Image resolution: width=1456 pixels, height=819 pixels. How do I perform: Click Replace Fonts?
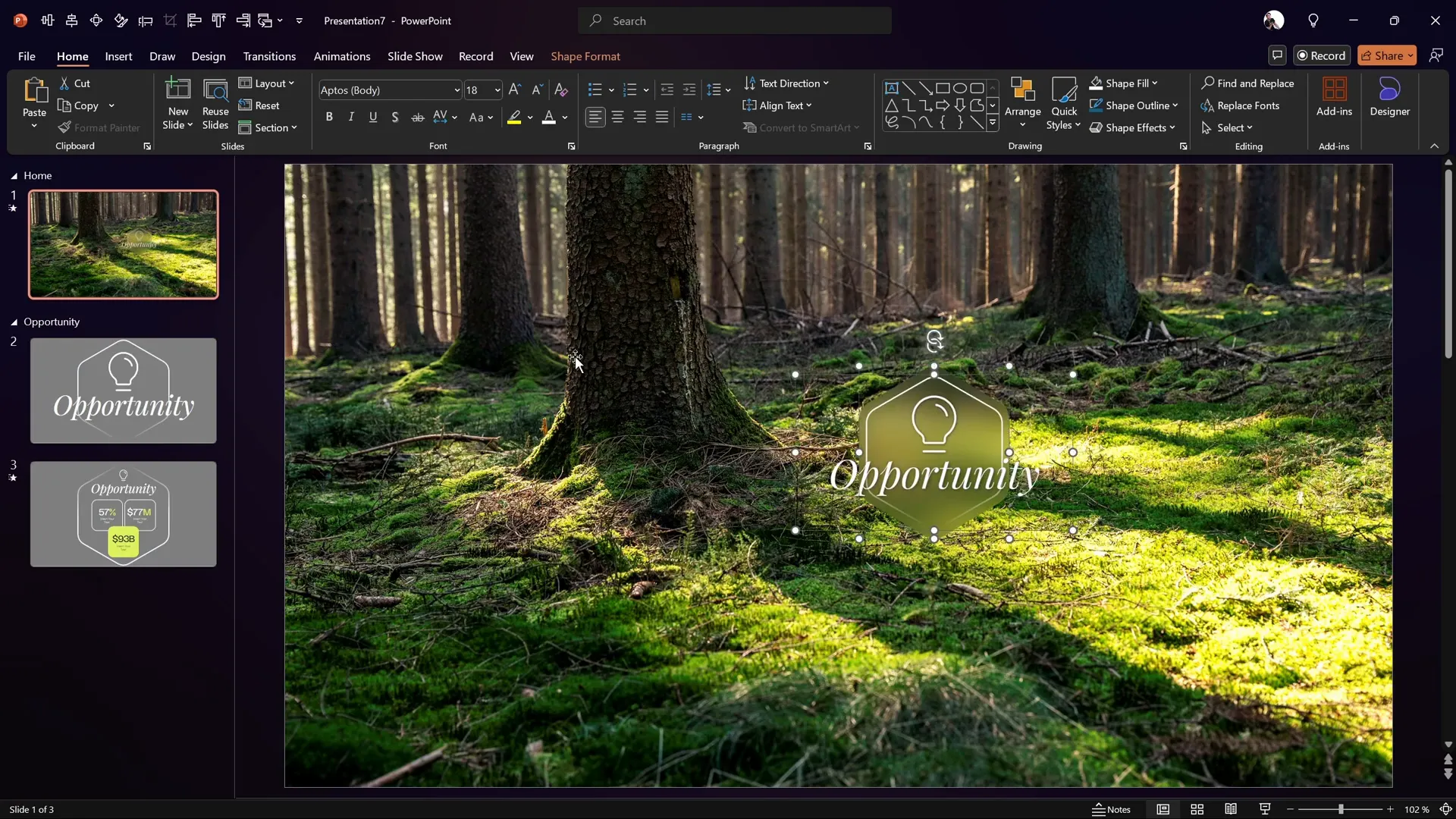(x=1241, y=105)
